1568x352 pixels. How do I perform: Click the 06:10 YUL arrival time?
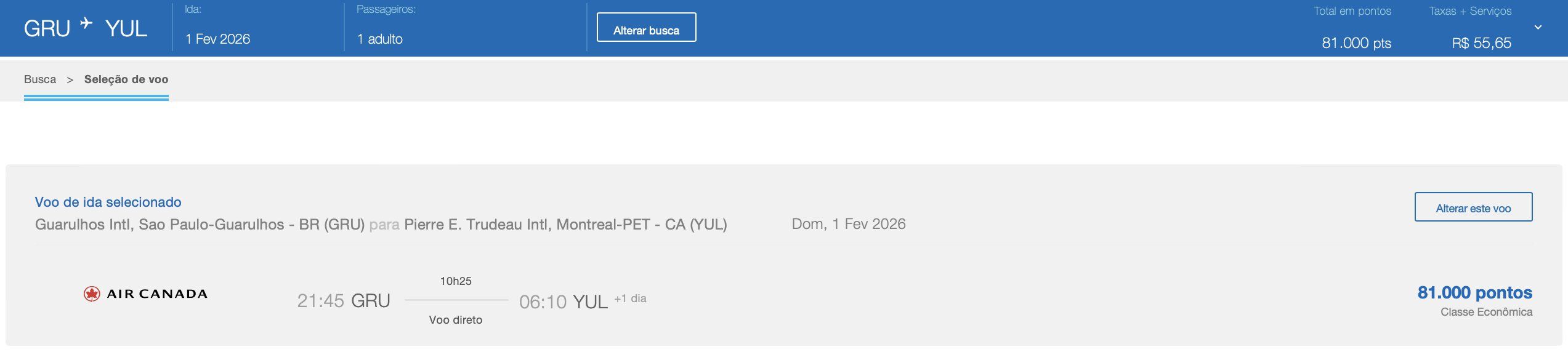pos(563,302)
